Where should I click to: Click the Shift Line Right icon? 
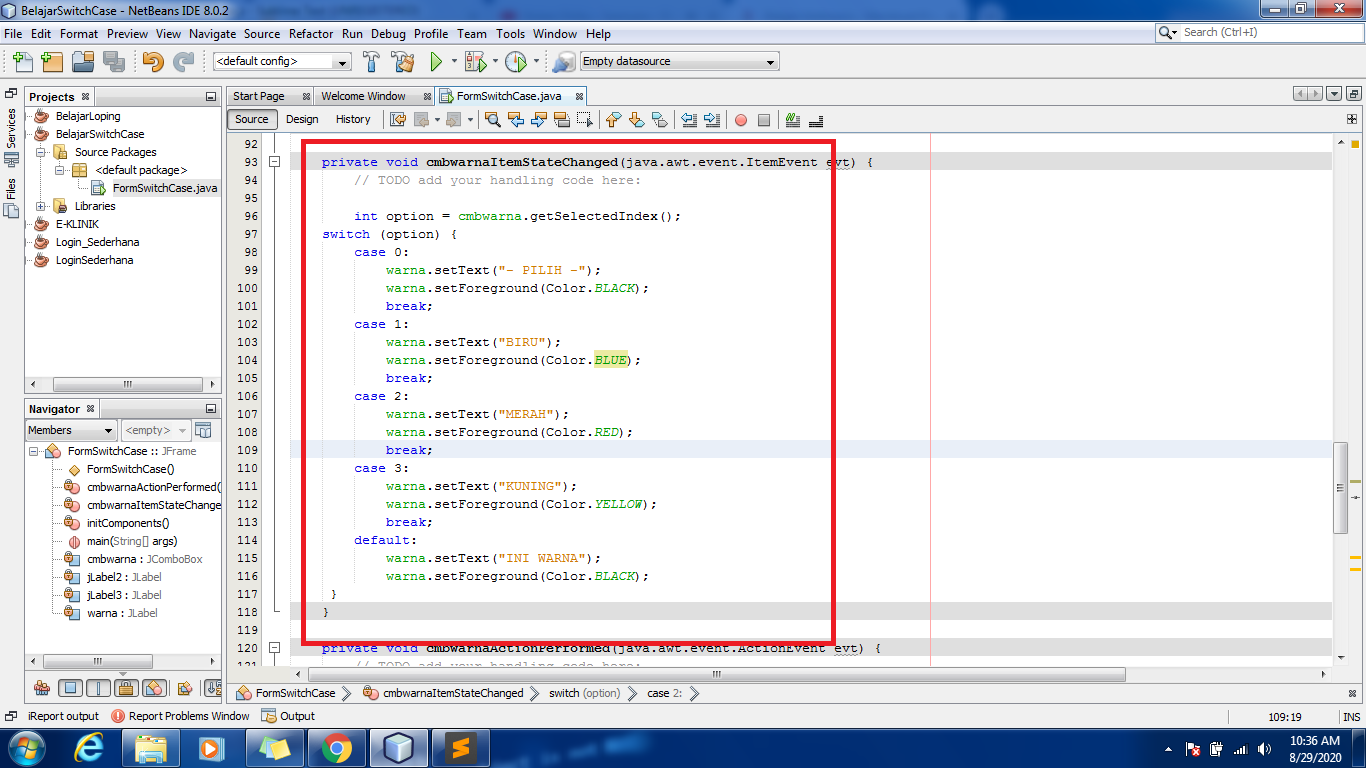(712, 120)
